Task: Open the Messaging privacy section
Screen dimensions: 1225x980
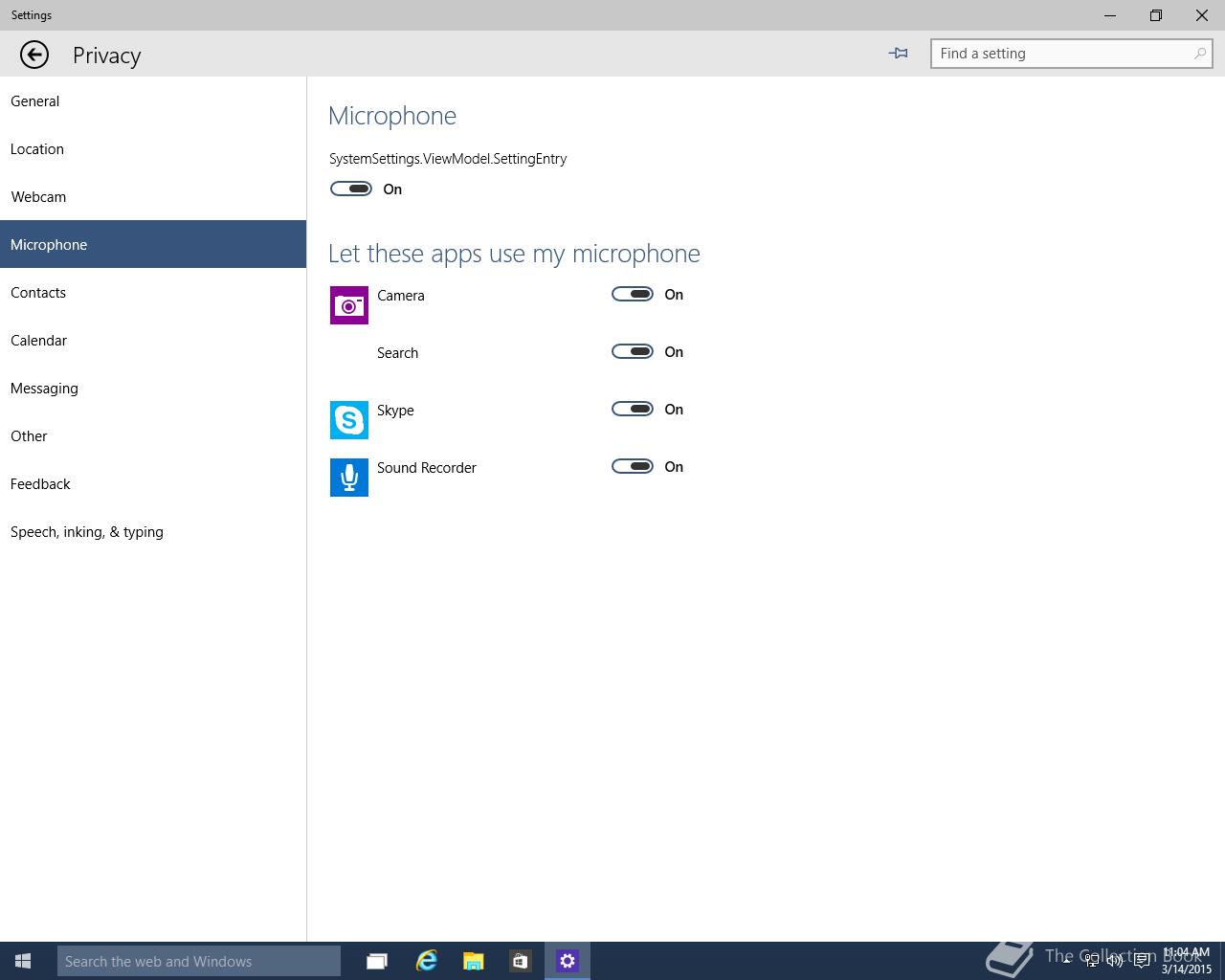Action: (153, 388)
